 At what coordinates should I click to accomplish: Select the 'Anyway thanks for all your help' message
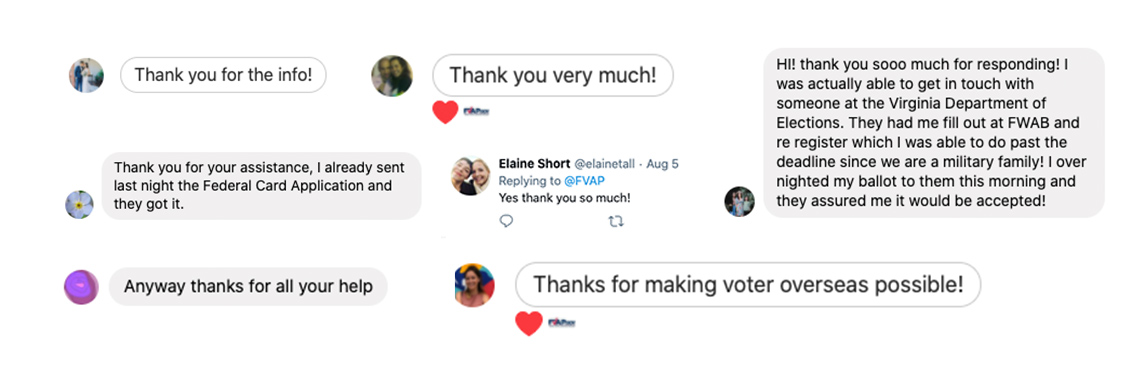tap(248, 287)
